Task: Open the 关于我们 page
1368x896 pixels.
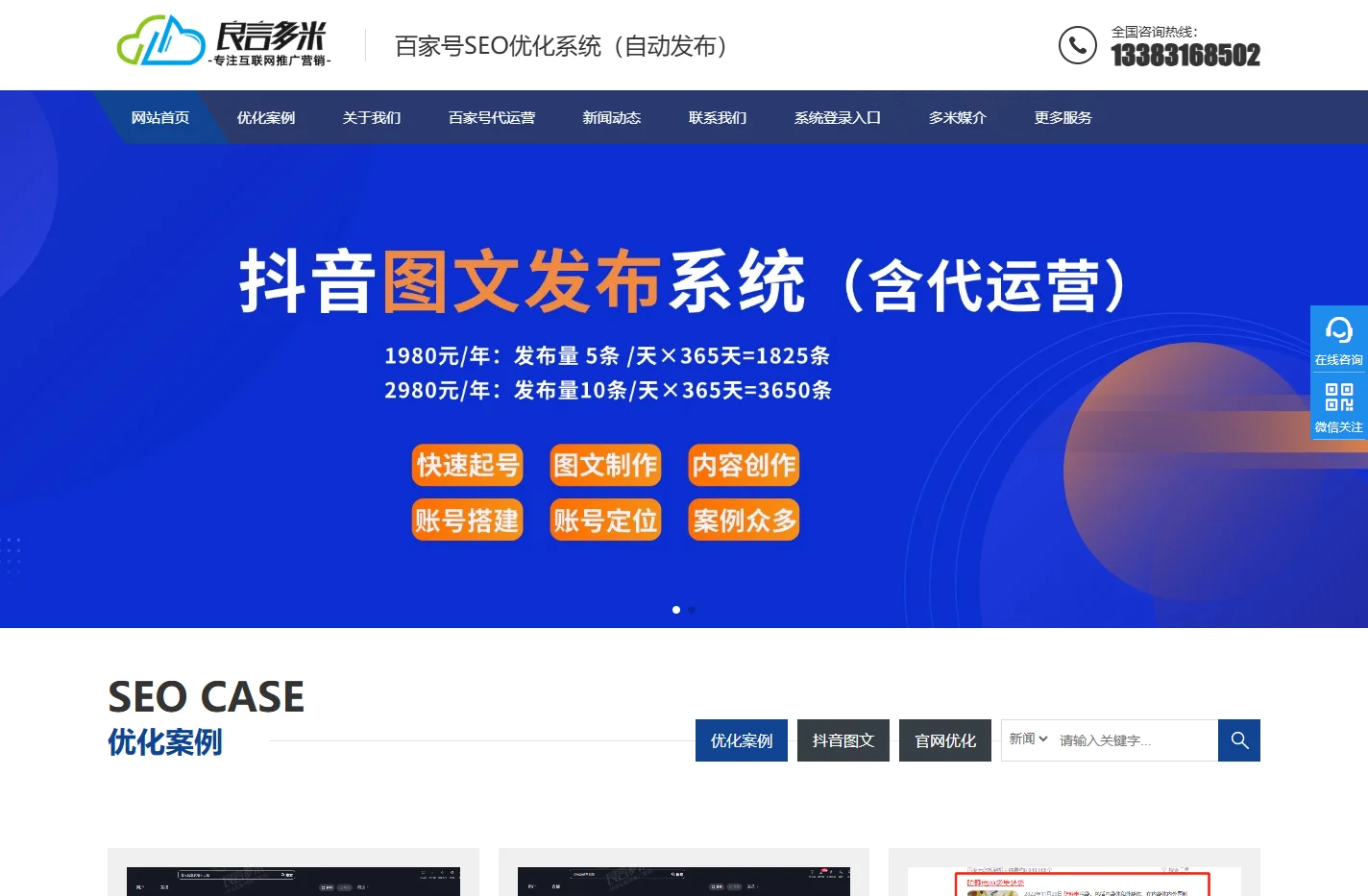Action: pos(372,117)
